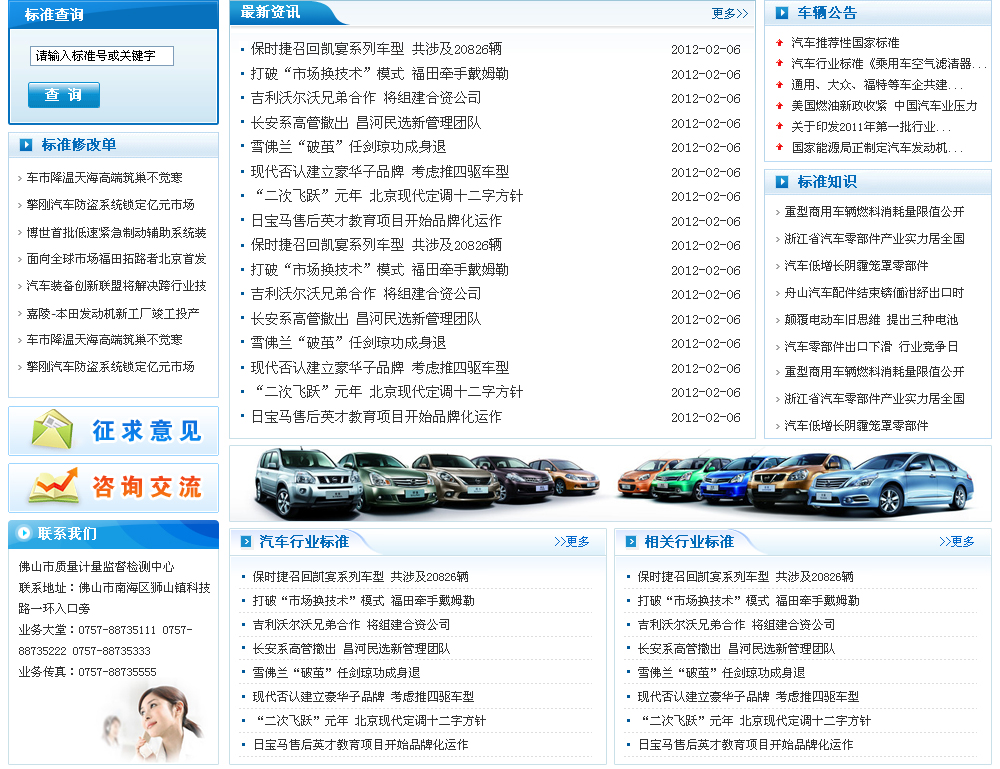Click blue arrow icon beside 标准知识 heading

(x=781, y=182)
